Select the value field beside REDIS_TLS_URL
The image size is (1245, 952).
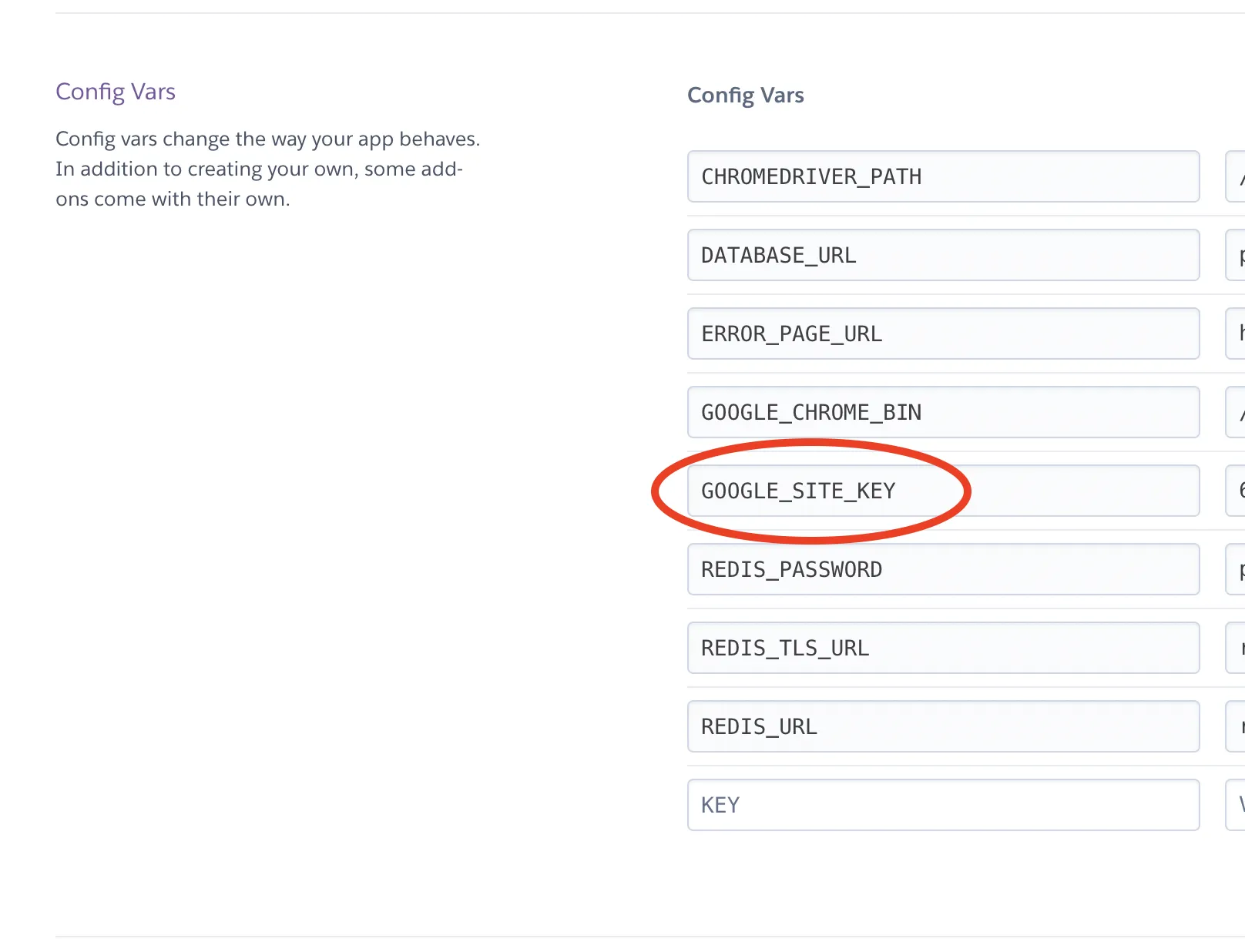1237,648
